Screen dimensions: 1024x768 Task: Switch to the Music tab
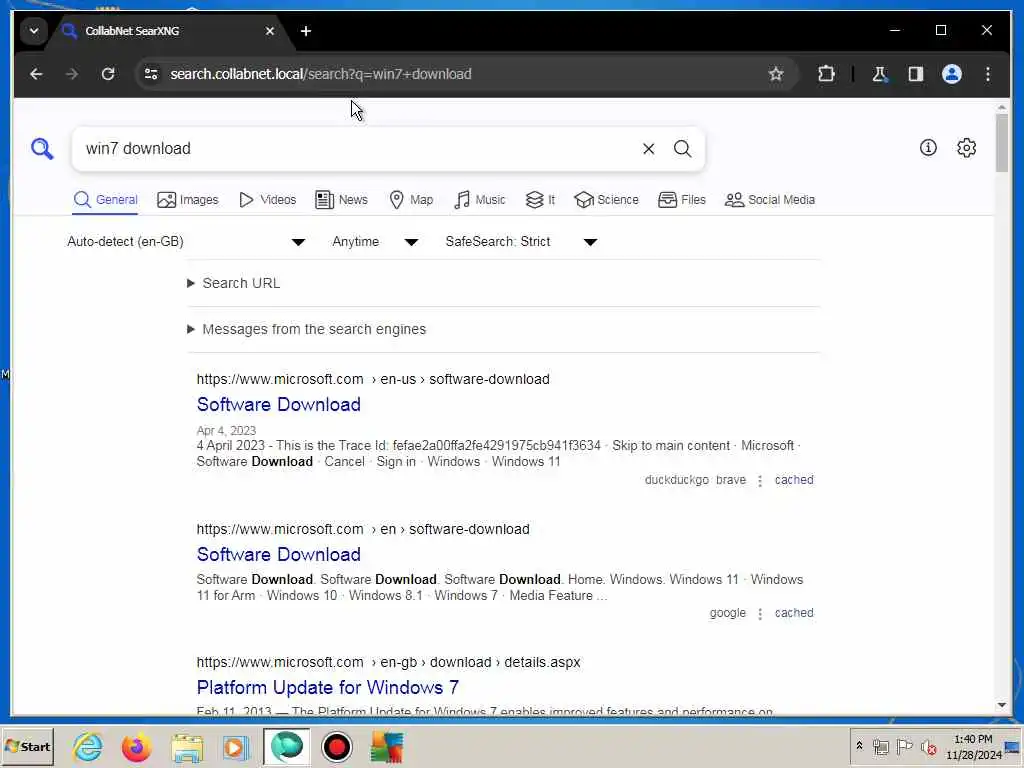[480, 200]
